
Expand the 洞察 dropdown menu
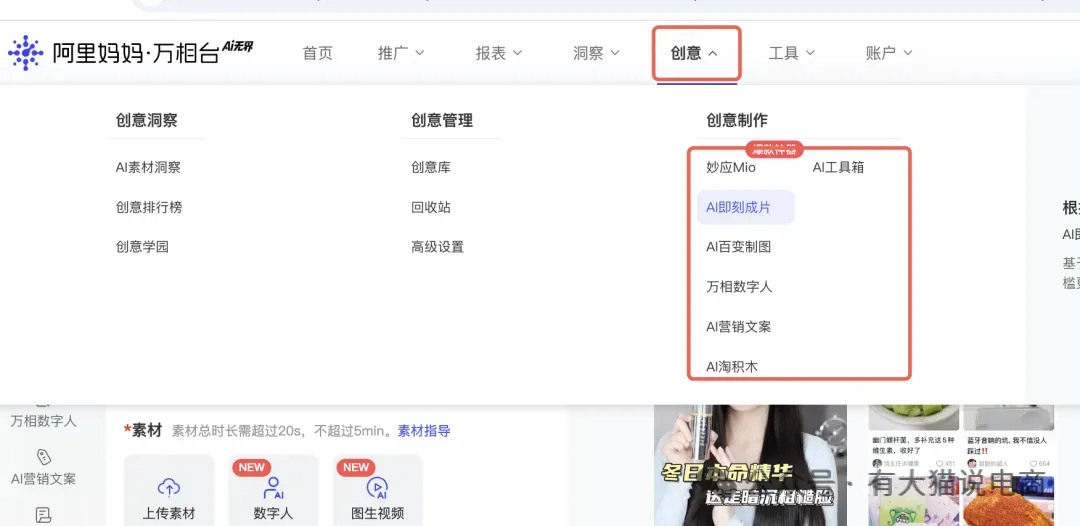596,53
